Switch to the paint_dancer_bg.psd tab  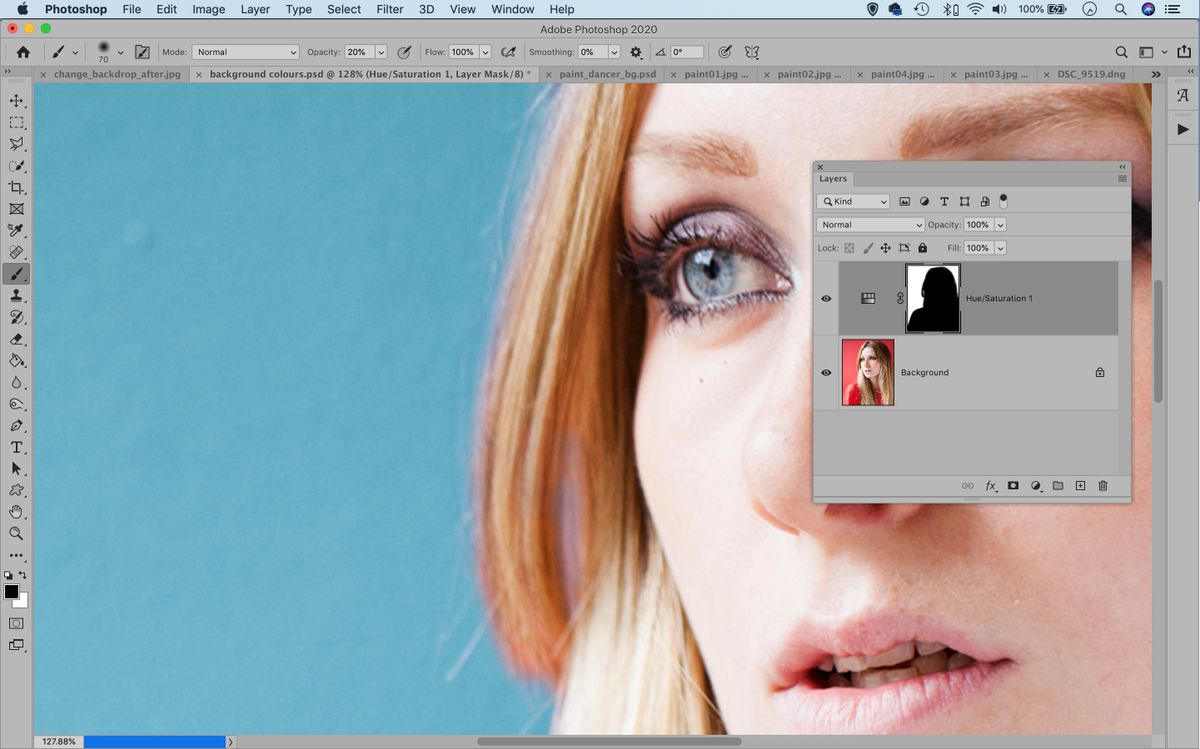pos(610,73)
